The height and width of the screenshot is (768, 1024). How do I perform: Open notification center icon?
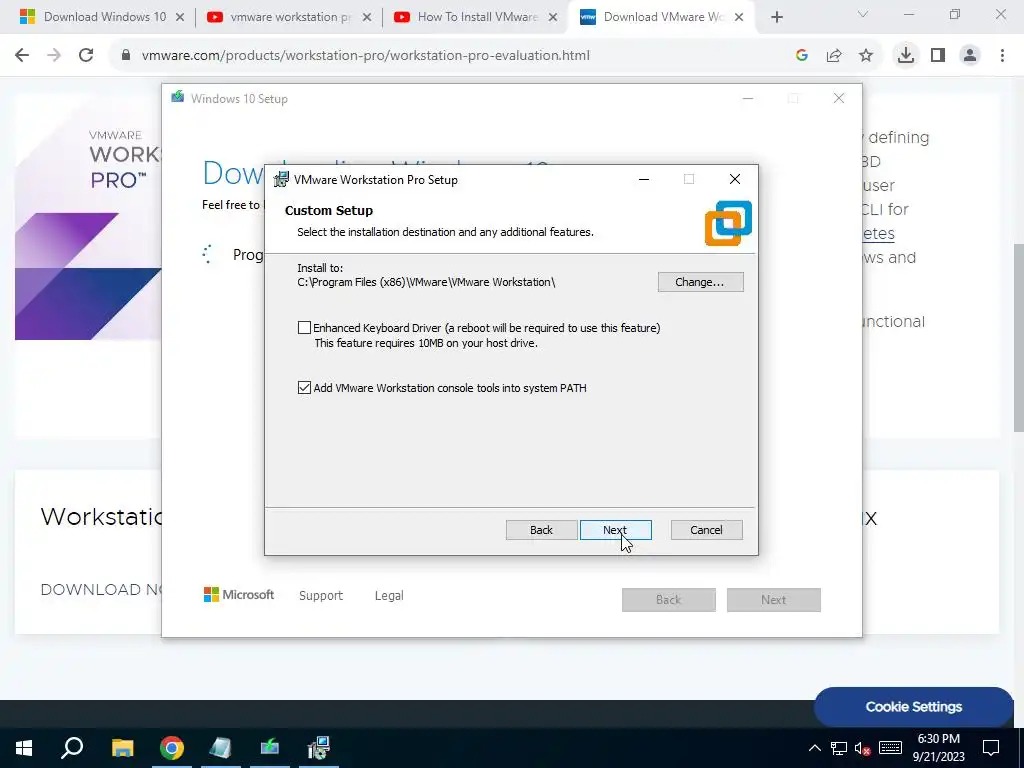coord(991,748)
